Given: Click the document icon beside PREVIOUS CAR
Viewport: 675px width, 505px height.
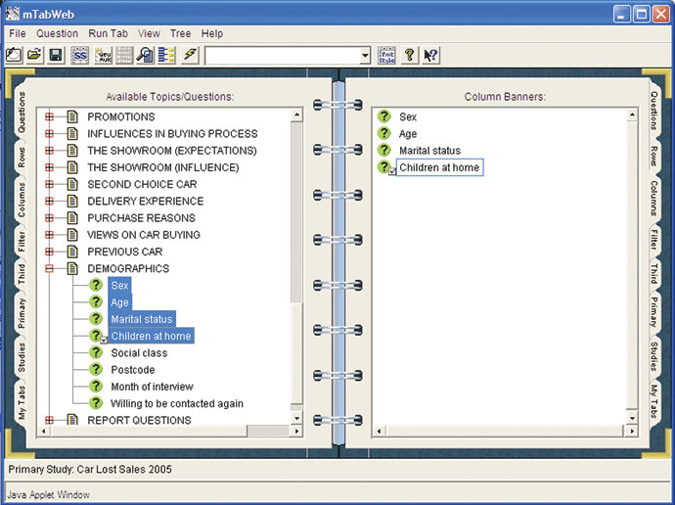Looking at the screenshot, I should coord(72,251).
